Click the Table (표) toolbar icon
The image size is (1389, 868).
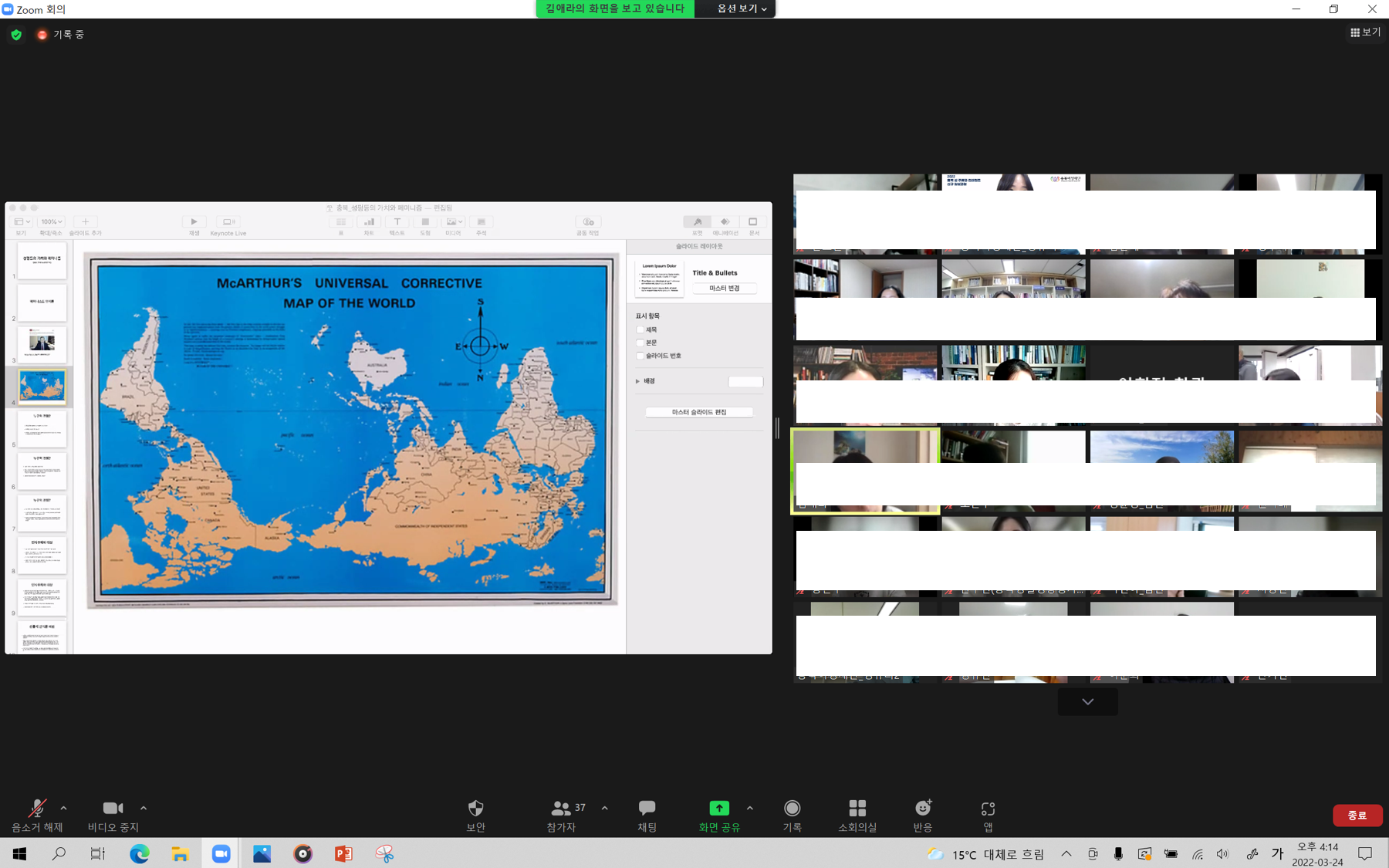tap(340, 222)
